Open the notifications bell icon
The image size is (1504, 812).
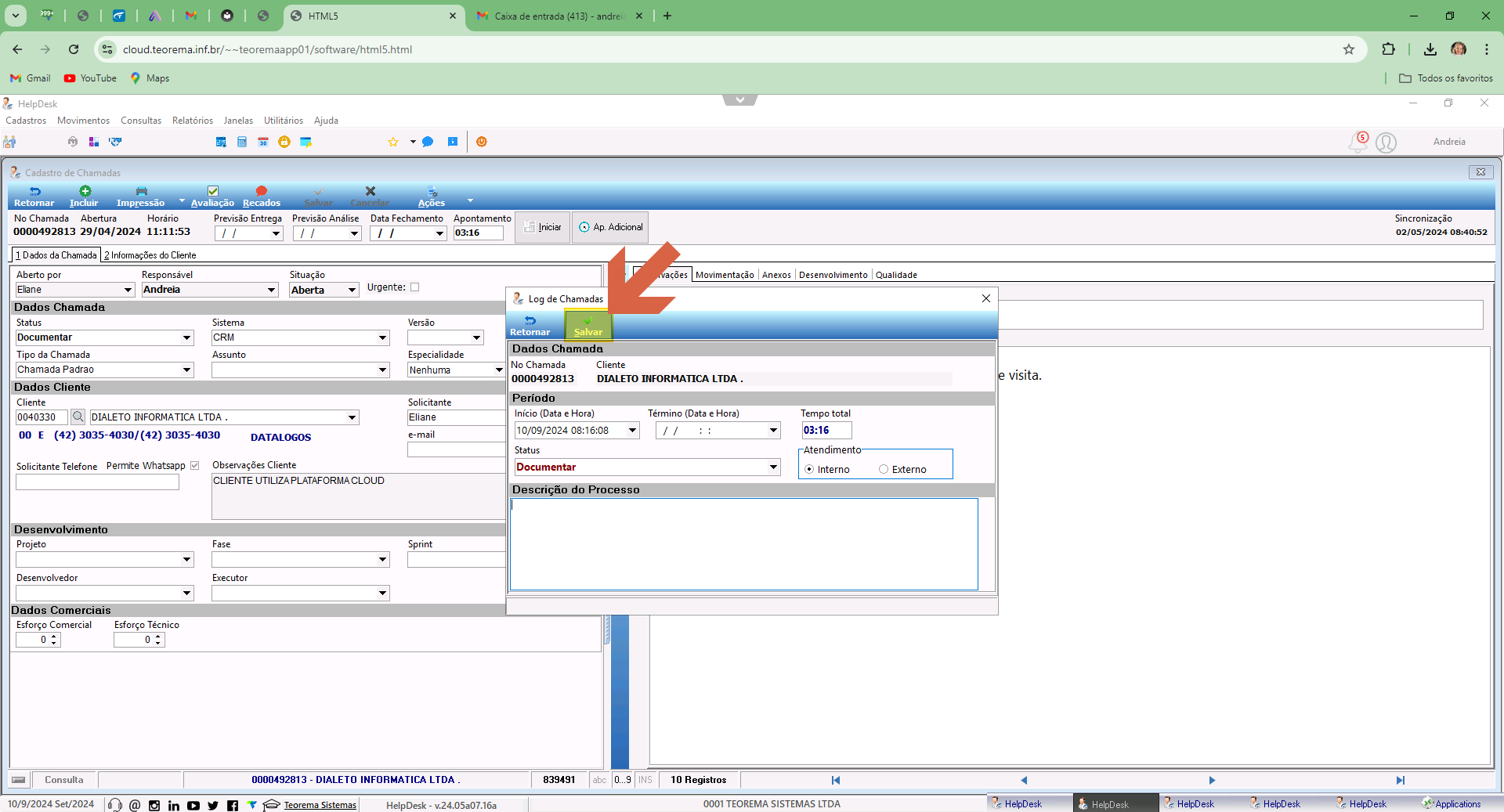tap(1358, 143)
